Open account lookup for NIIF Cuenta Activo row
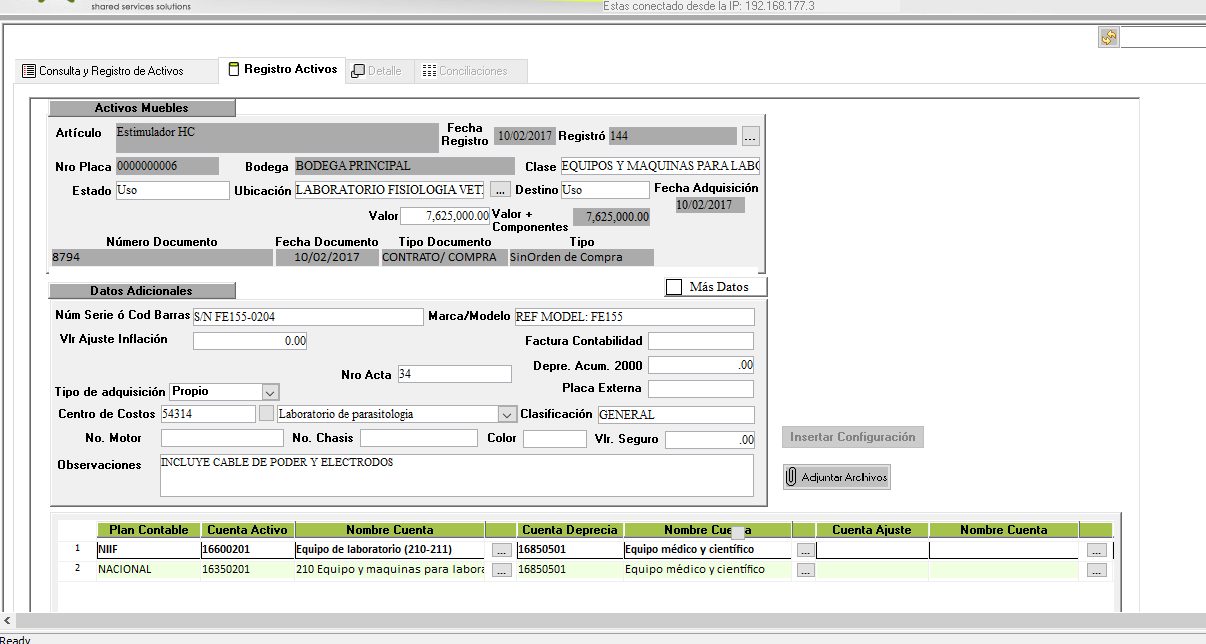Viewport: 1206px width, 644px height. click(x=502, y=549)
